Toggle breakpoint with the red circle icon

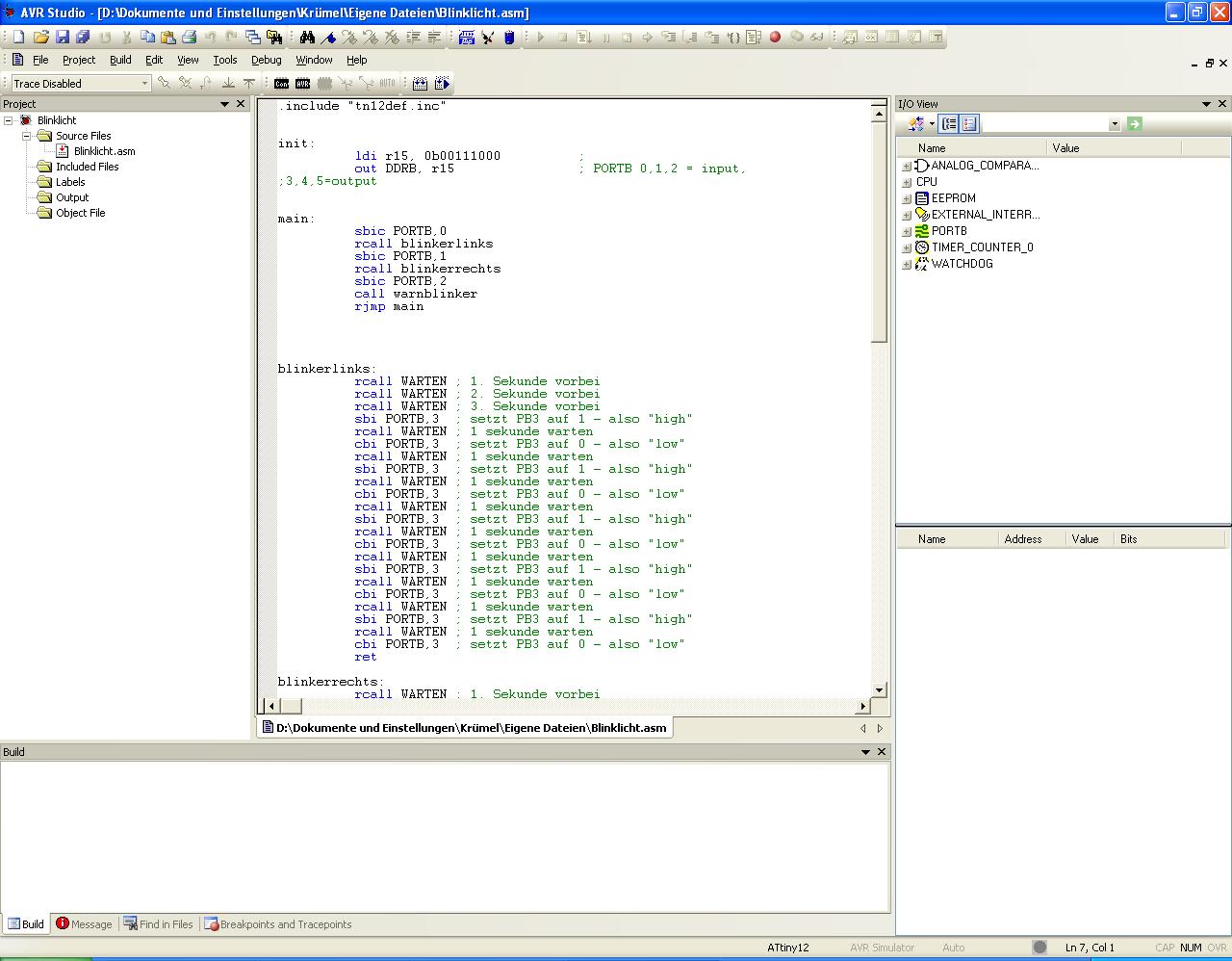(775, 38)
